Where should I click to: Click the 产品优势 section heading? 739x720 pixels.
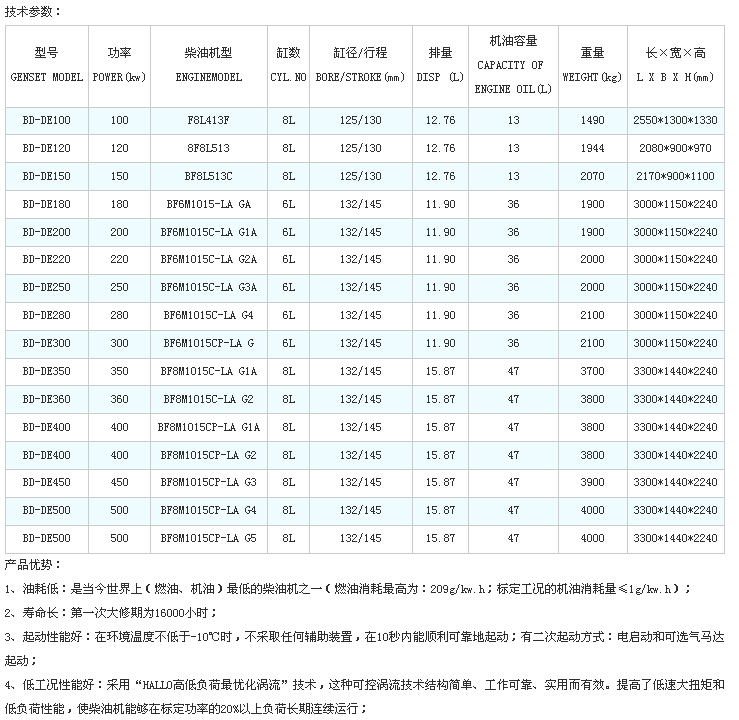pos(32,564)
